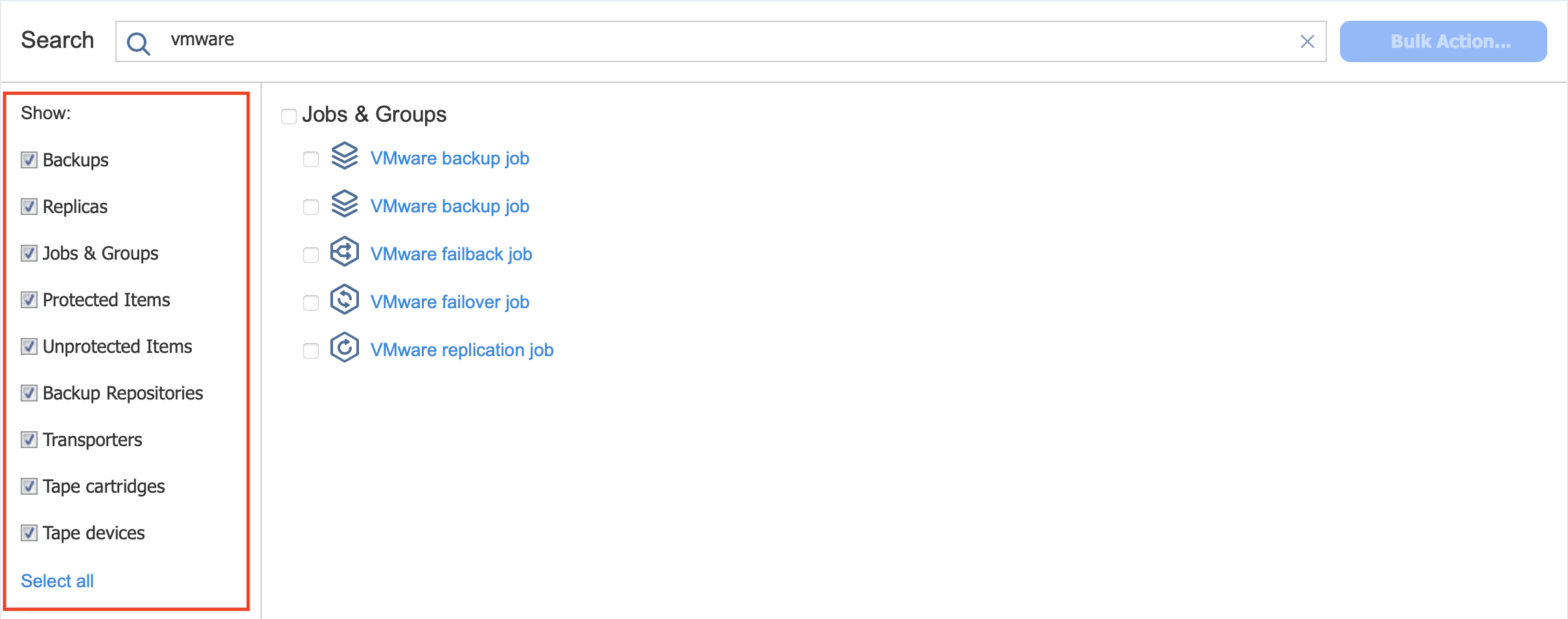Open the VMware failover job link
The height and width of the screenshot is (619, 1568).
pyautogui.click(x=450, y=302)
